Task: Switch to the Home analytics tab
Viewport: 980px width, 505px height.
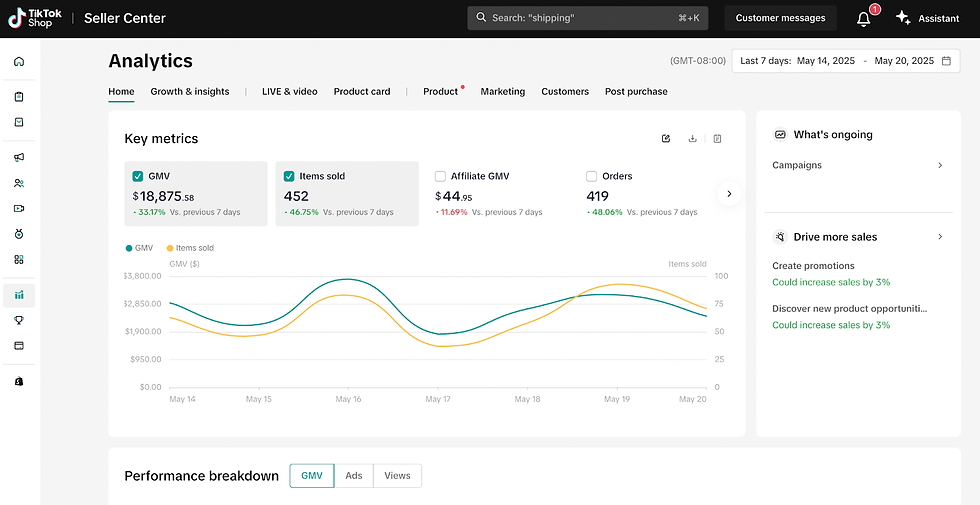Action: pyautogui.click(x=121, y=91)
